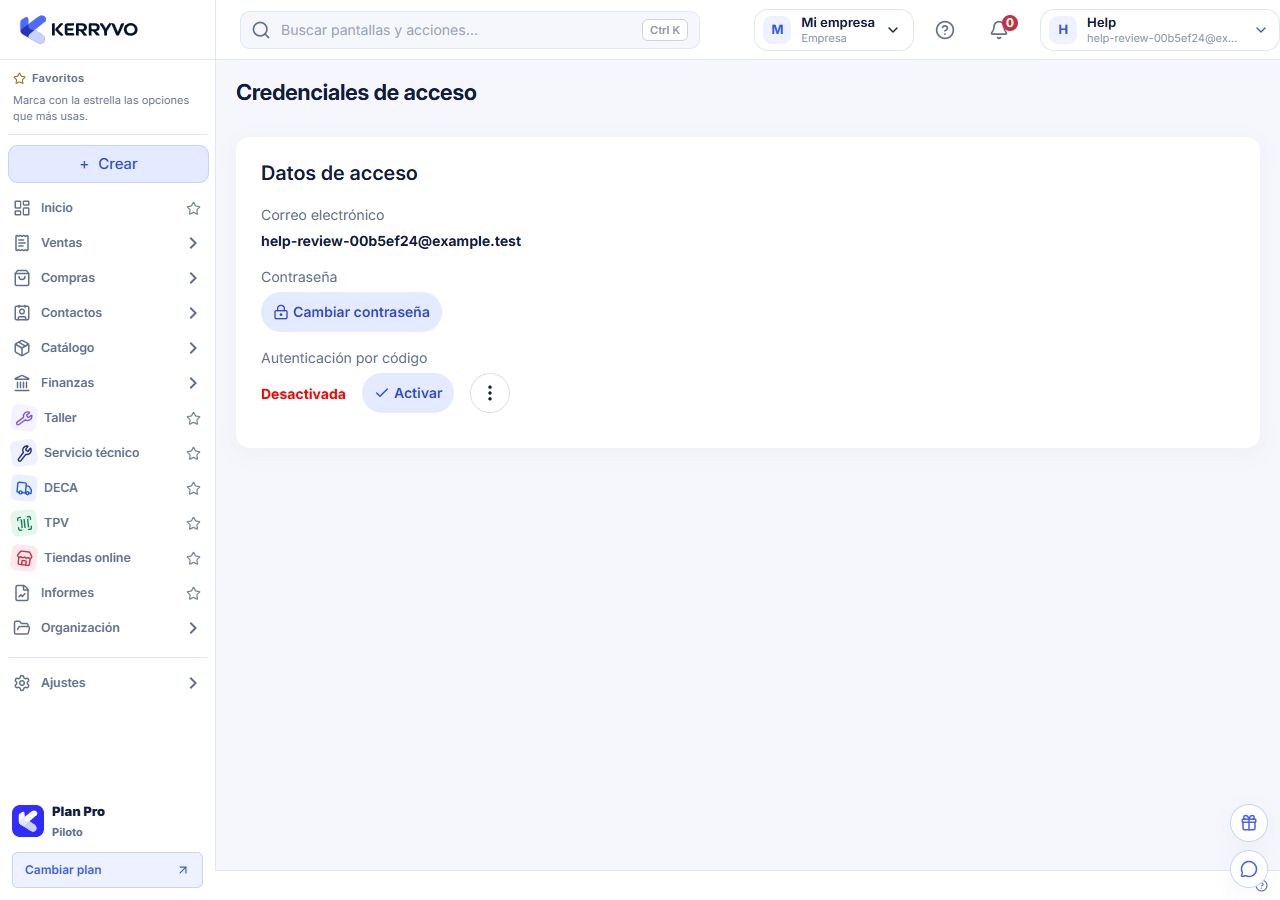Open the gift icon button
The image size is (1280, 900).
[1249, 823]
